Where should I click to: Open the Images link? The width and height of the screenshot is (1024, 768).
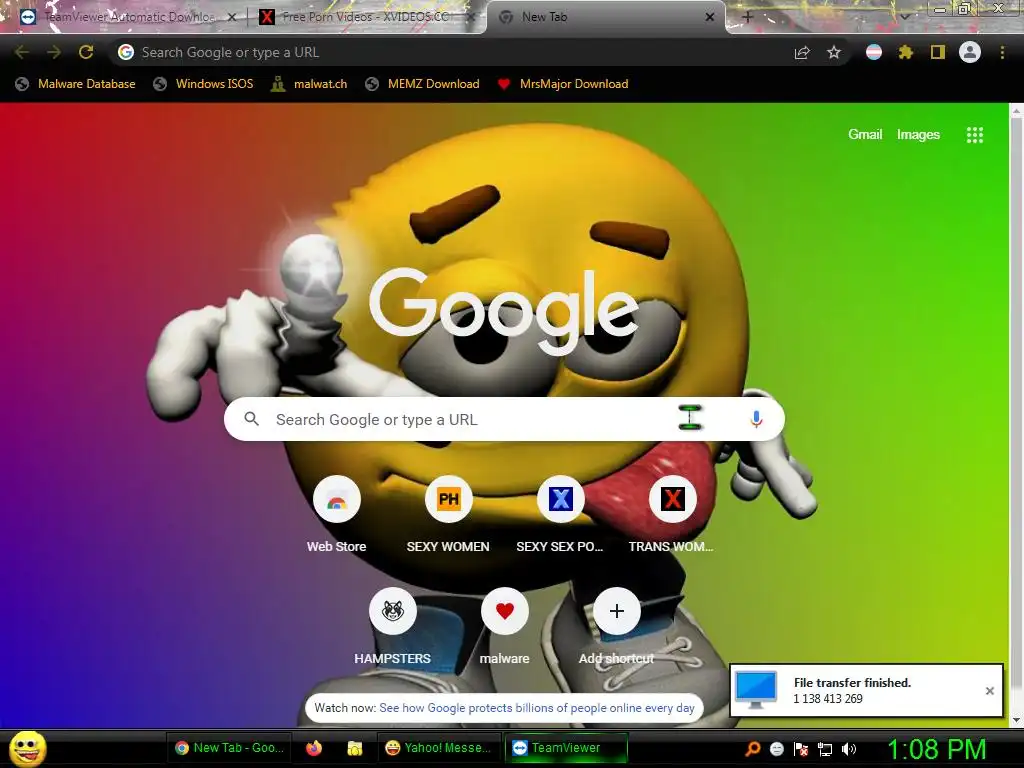pyautogui.click(x=918, y=135)
